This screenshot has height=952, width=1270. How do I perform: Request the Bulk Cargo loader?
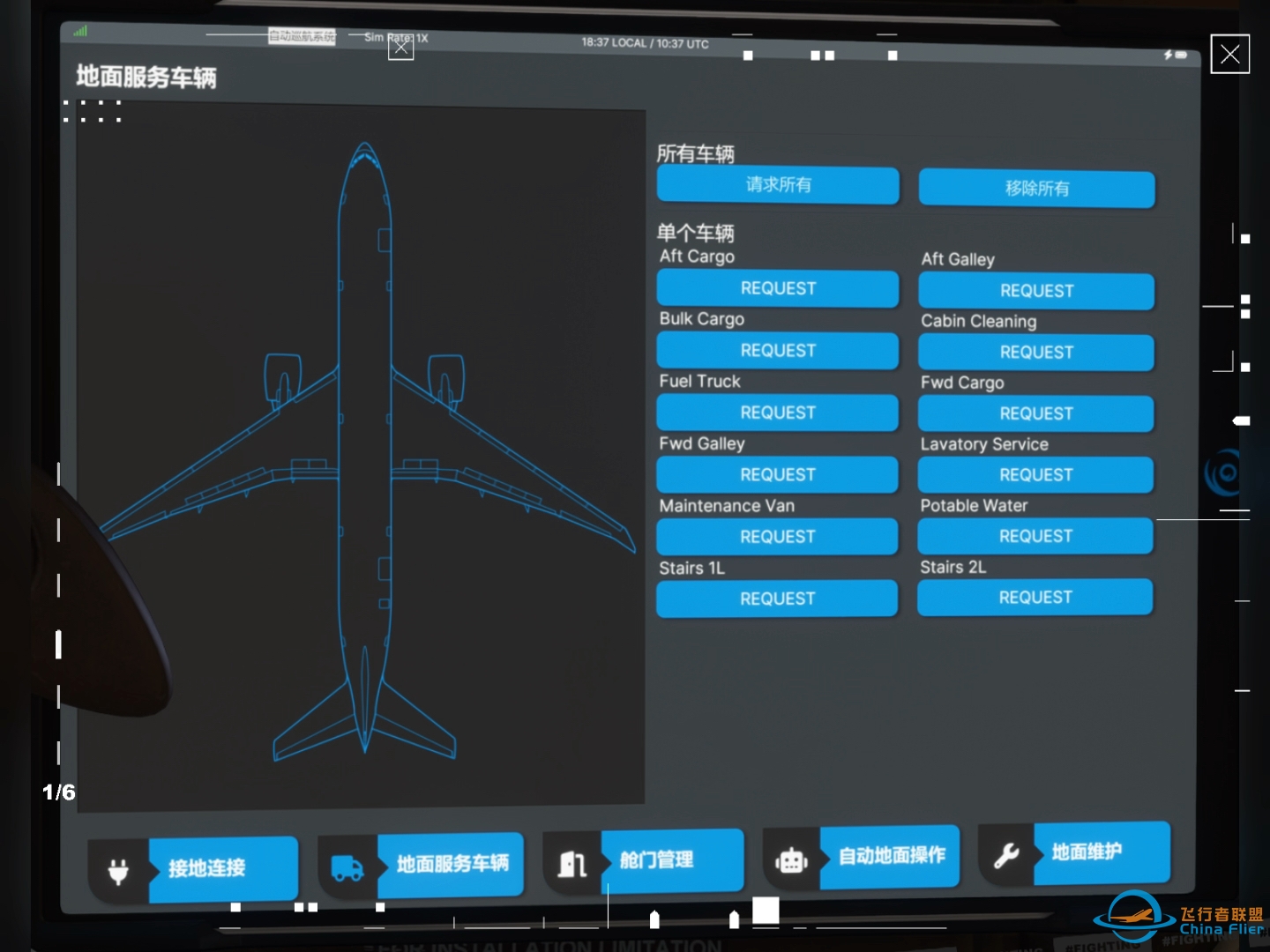click(x=778, y=350)
